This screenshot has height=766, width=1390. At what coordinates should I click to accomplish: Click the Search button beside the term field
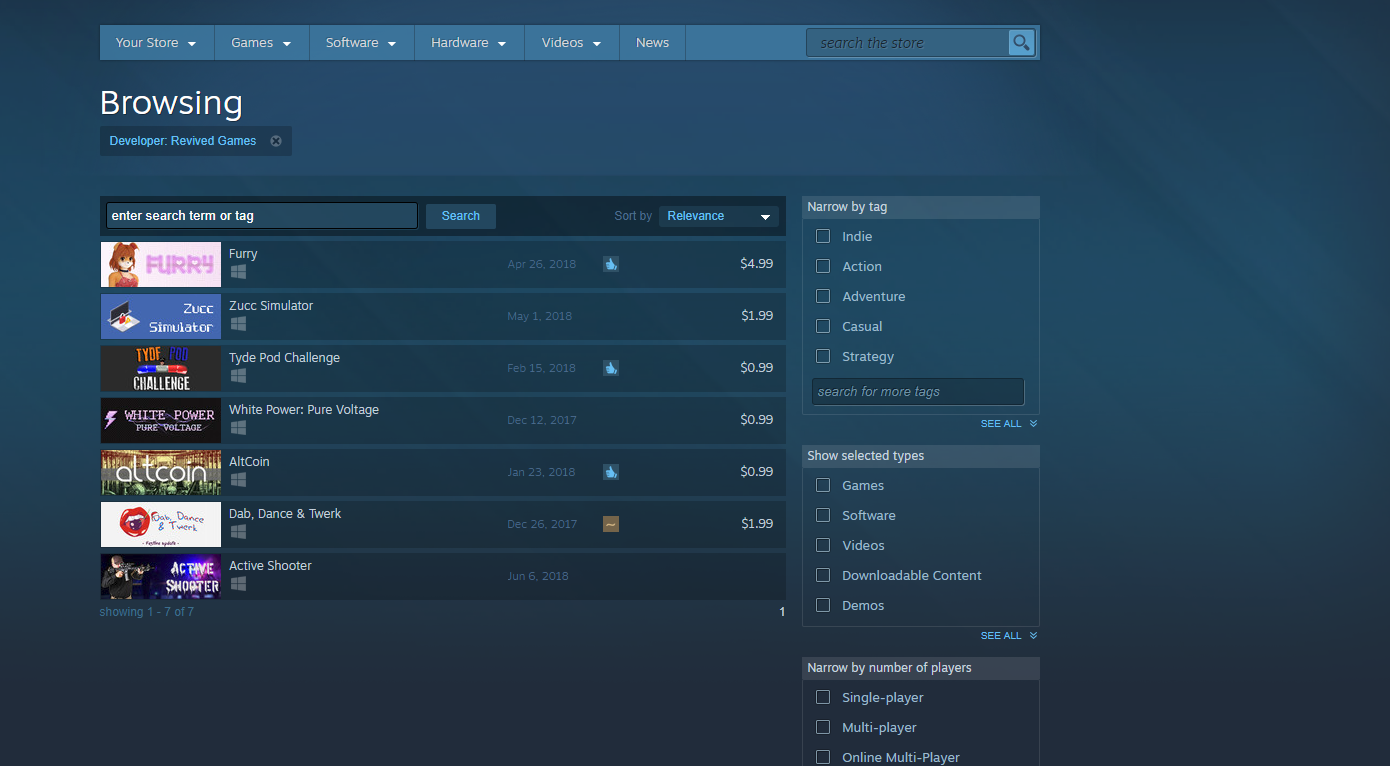461,216
